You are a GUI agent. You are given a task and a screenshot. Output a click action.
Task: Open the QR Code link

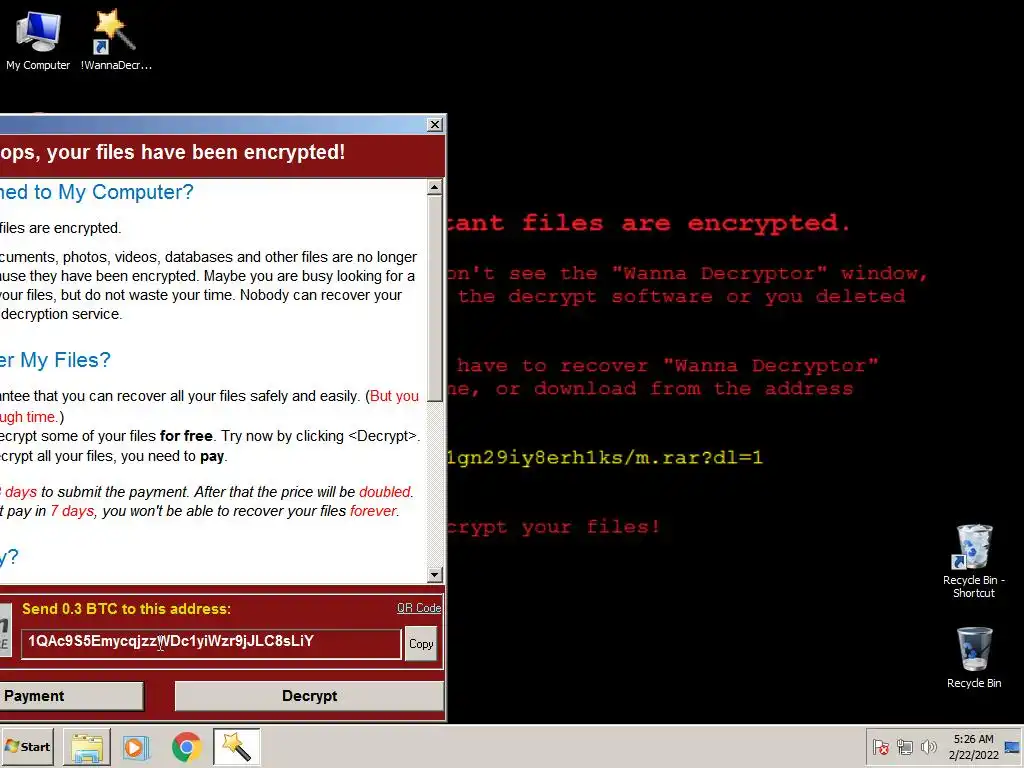click(419, 608)
